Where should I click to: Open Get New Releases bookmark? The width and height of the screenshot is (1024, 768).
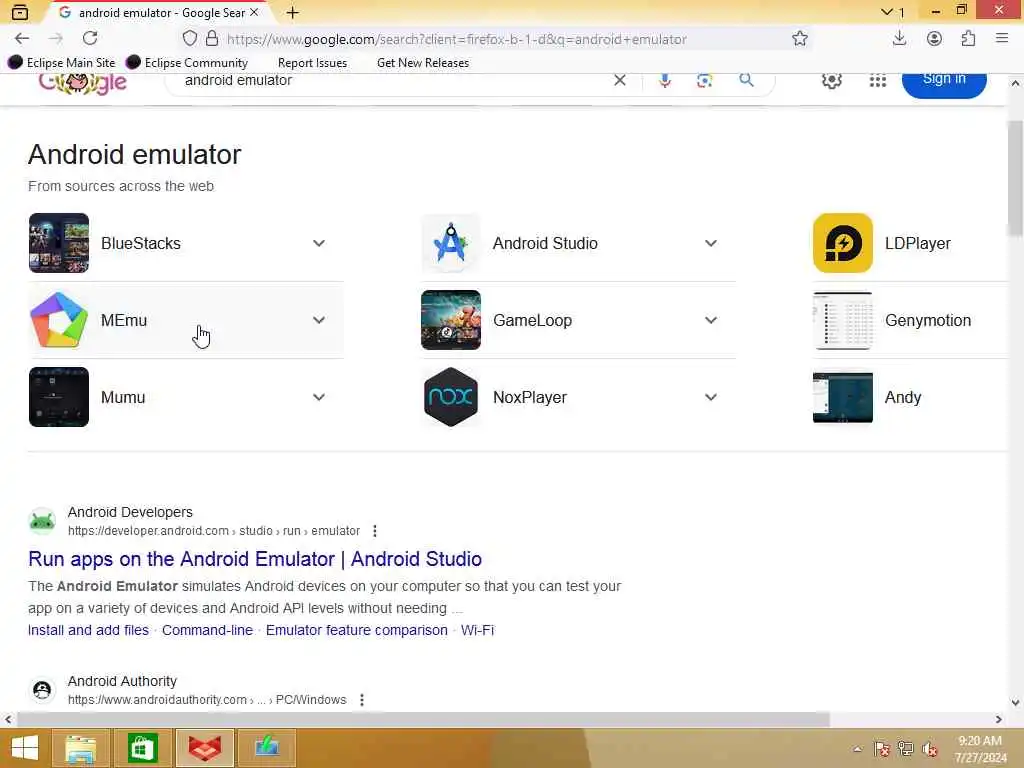tap(423, 63)
